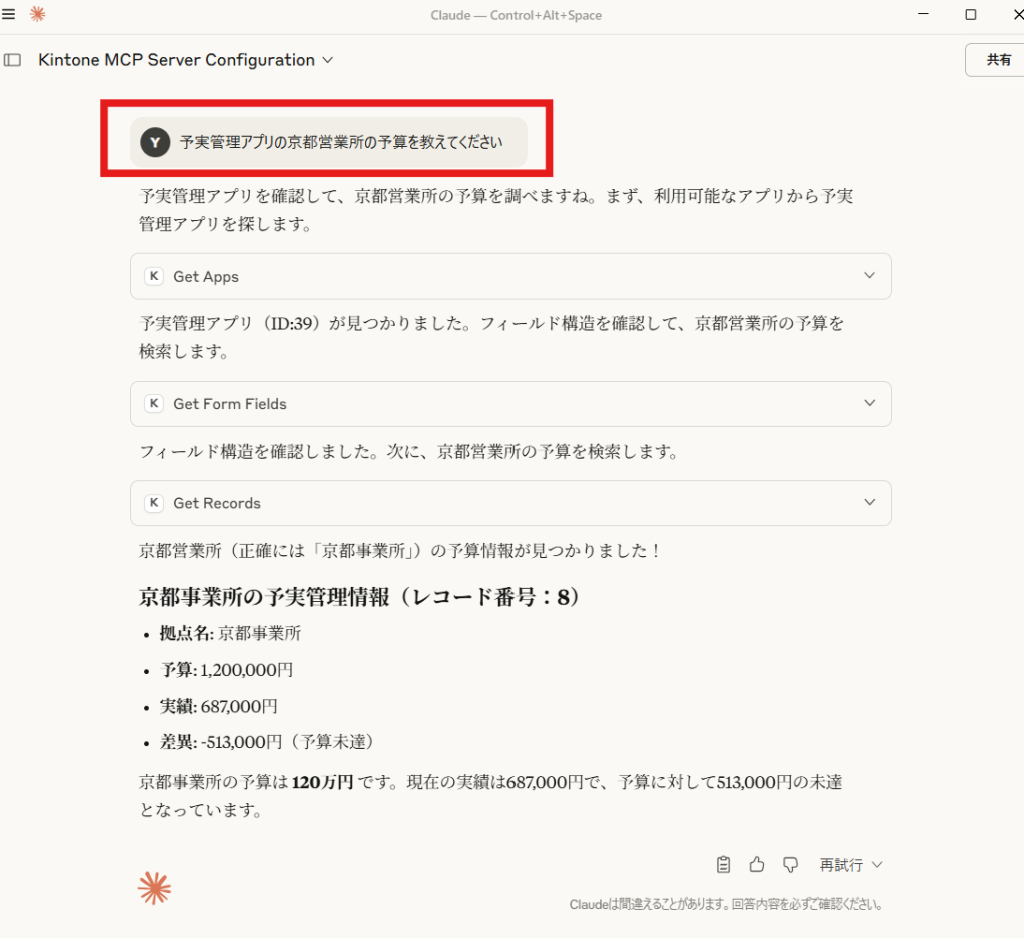Open the hamburger menu icon
The image size is (1024, 938).
[x=8, y=14]
